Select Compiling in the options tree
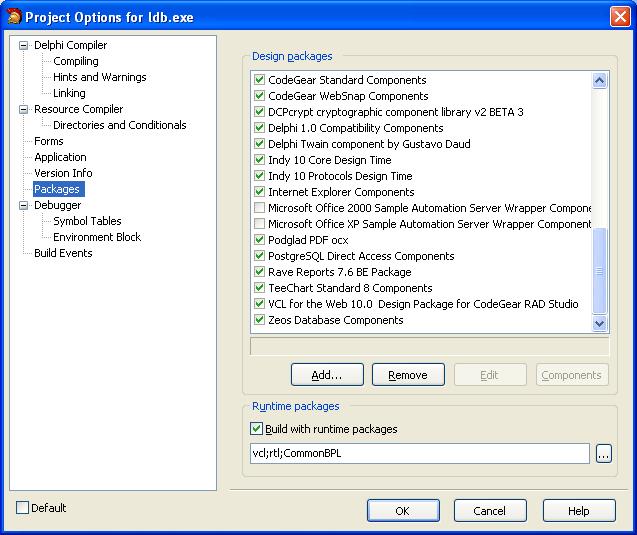 point(76,61)
